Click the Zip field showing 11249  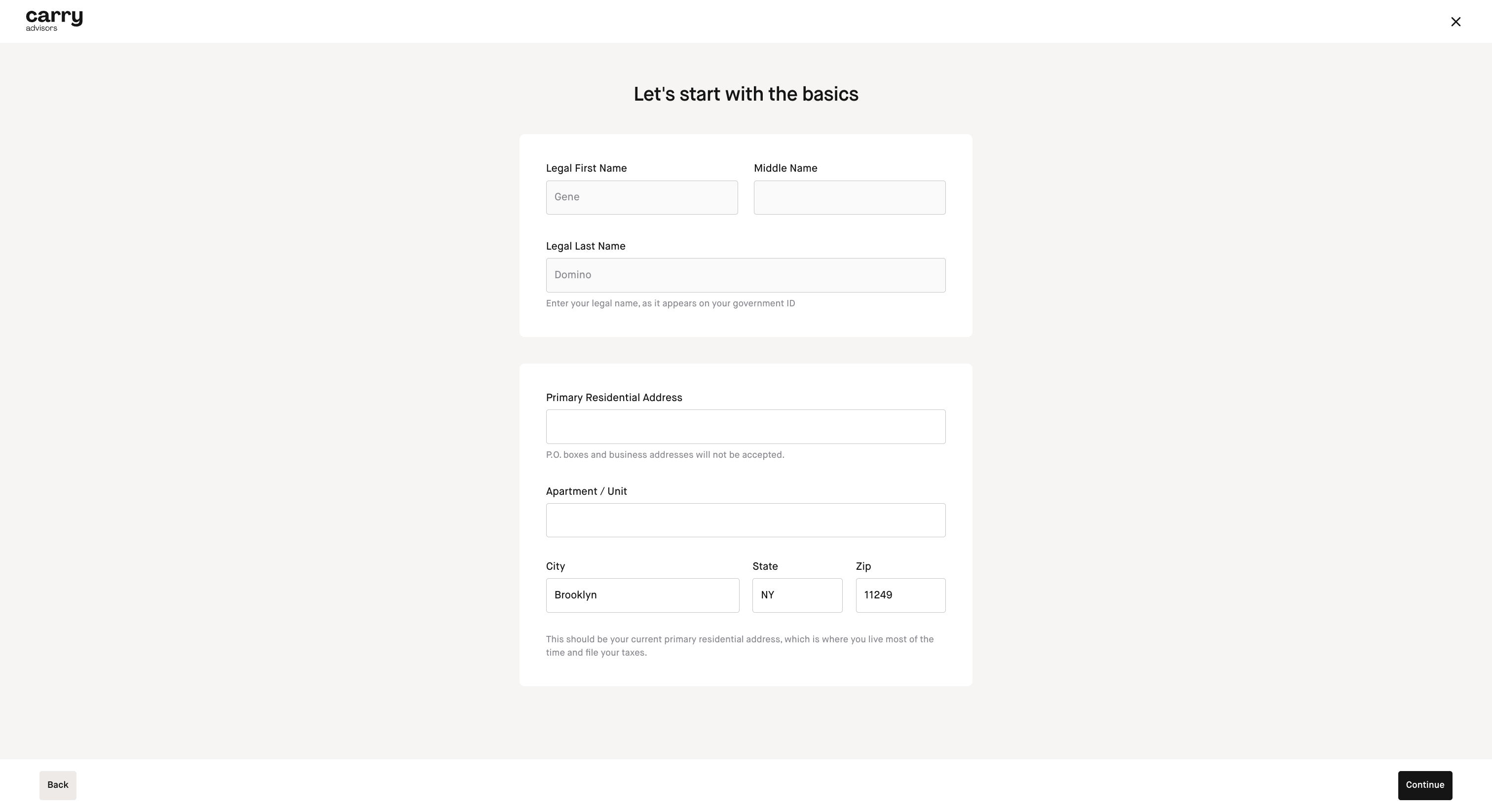tap(900, 595)
